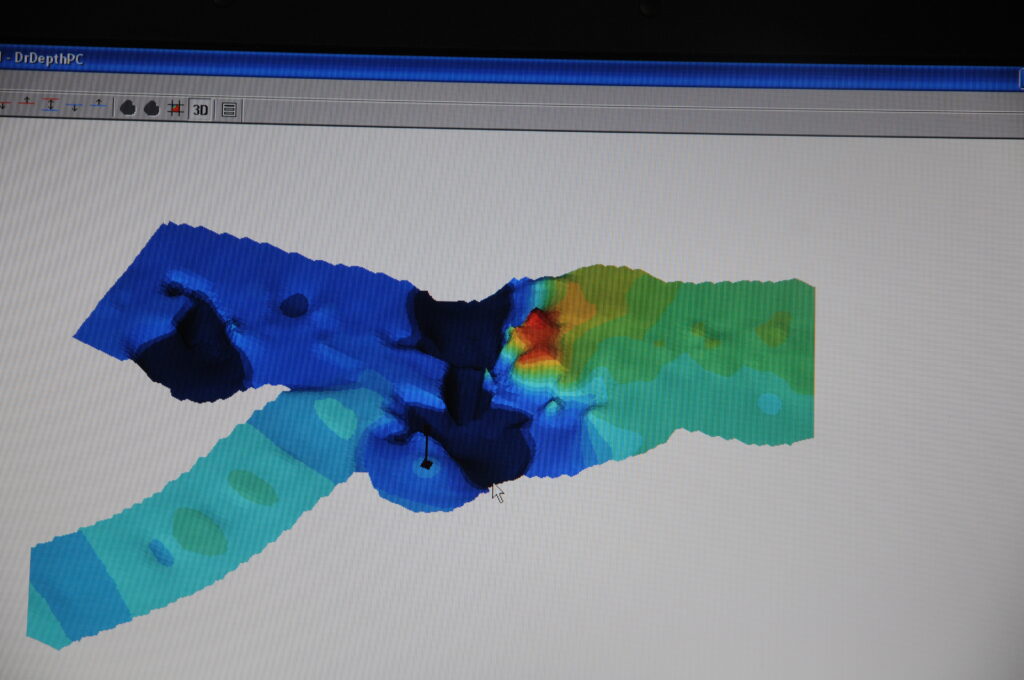The height and width of the screenshot is (680, 1024).
Task: Click the partly visible red down-arrow icon
Action: 3,103
